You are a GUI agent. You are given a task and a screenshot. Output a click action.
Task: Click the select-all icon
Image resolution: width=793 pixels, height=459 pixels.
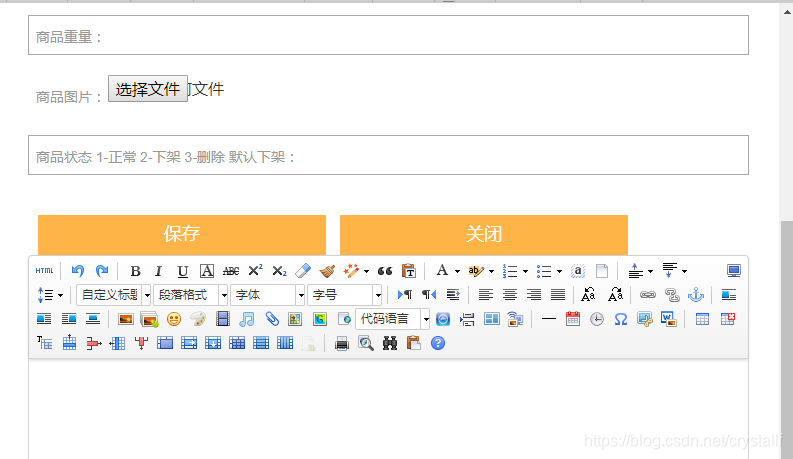(578, 271)
